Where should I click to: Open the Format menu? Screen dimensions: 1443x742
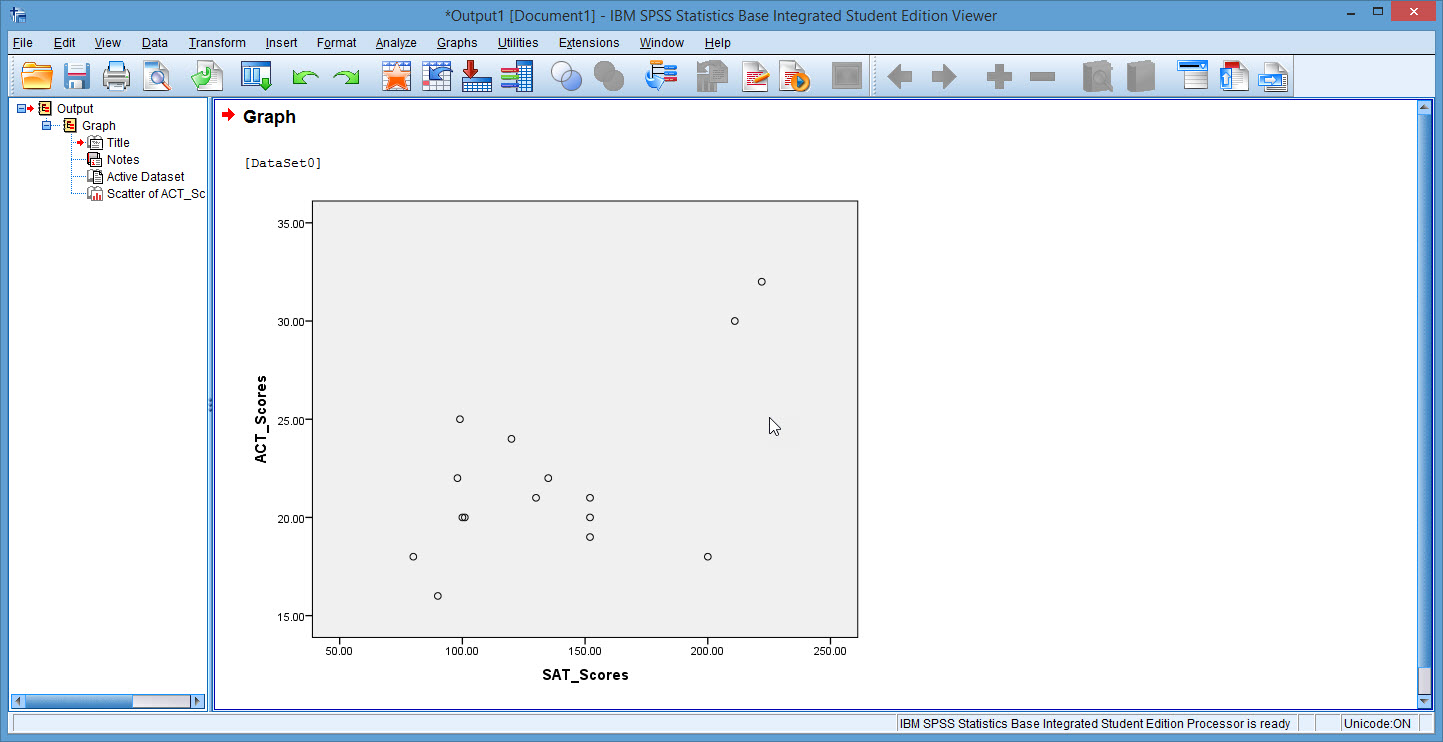click(x=336, y=43)
